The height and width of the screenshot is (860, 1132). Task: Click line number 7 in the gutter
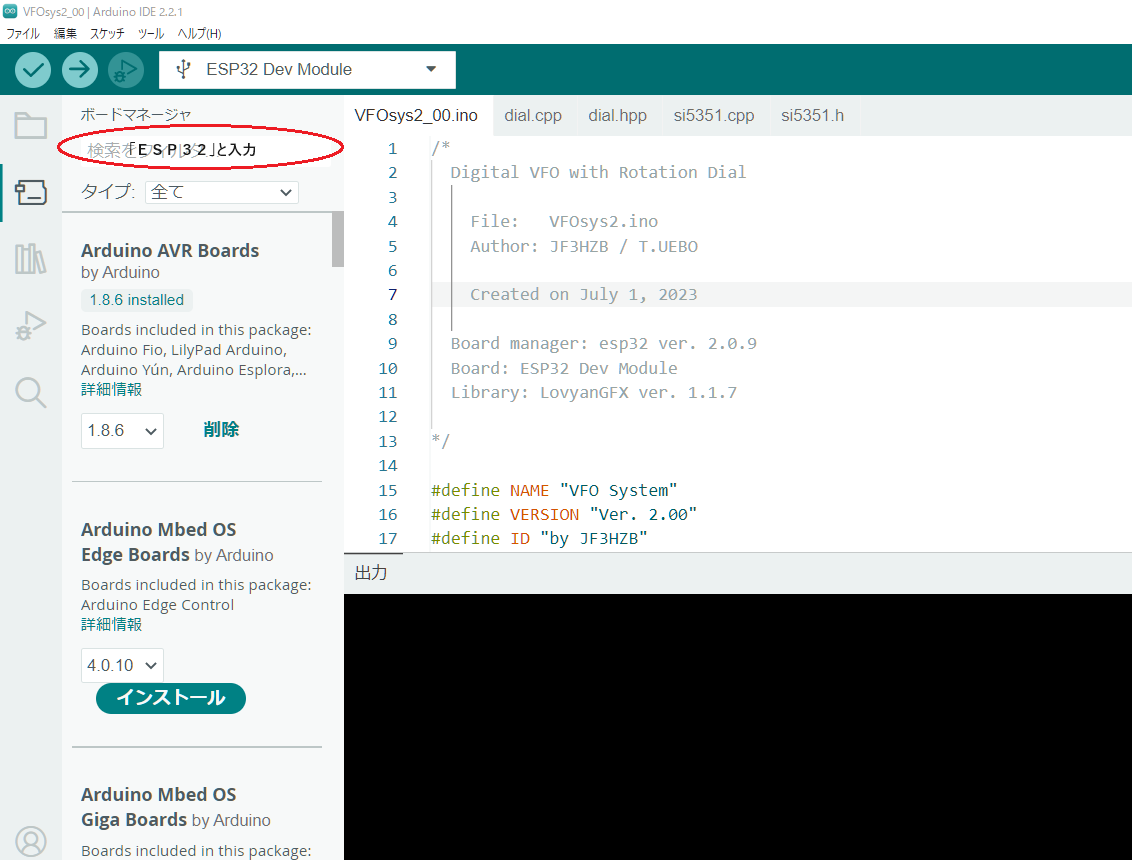(x=392, y=295)
